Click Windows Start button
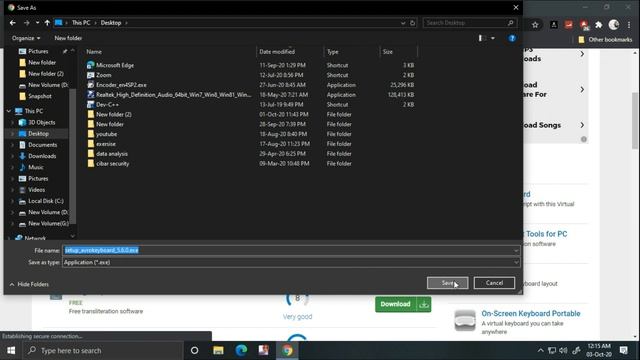The image size is (640, 360). tap(11, 351)
